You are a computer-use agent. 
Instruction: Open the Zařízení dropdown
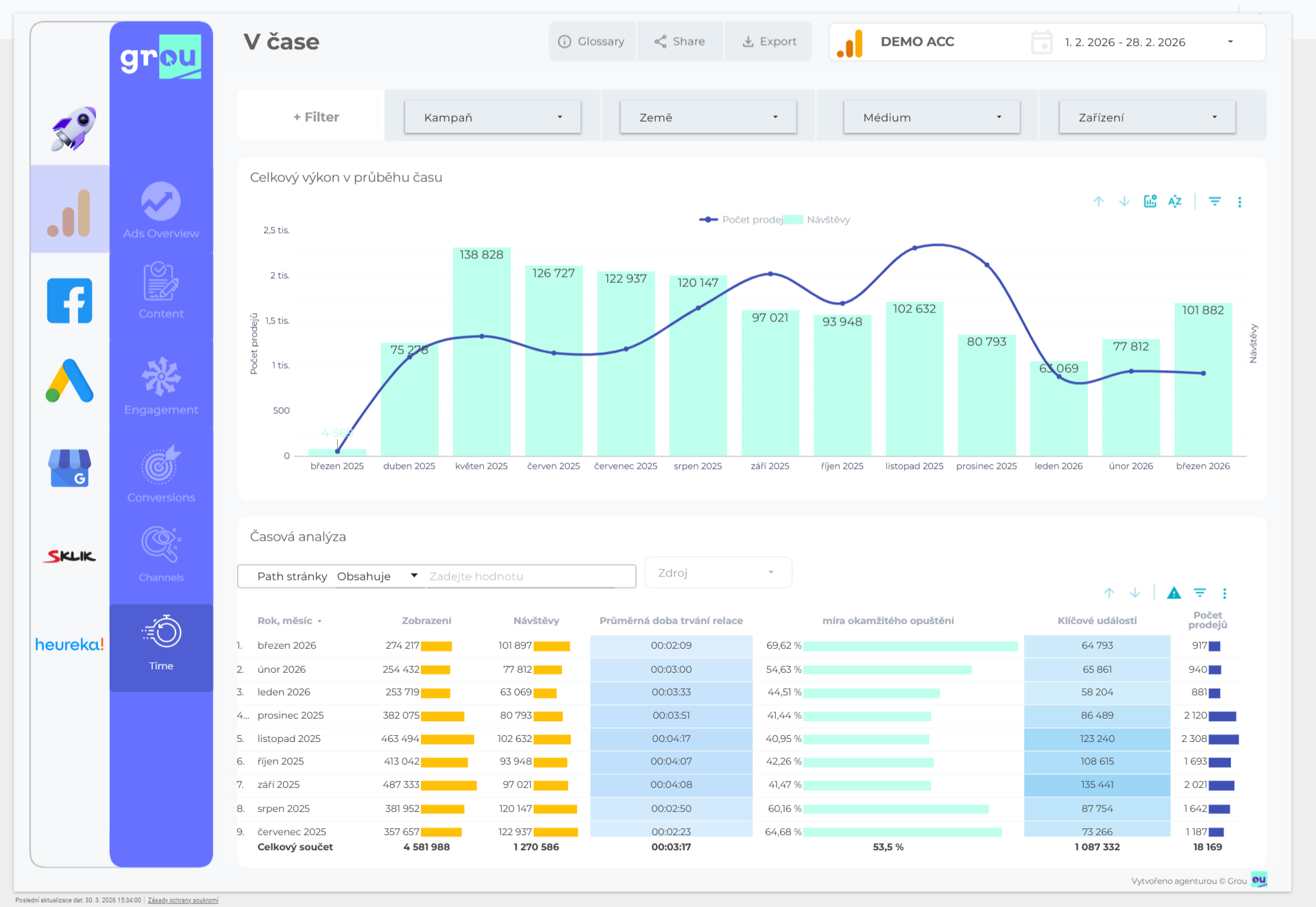click(x=1146, y=117)
